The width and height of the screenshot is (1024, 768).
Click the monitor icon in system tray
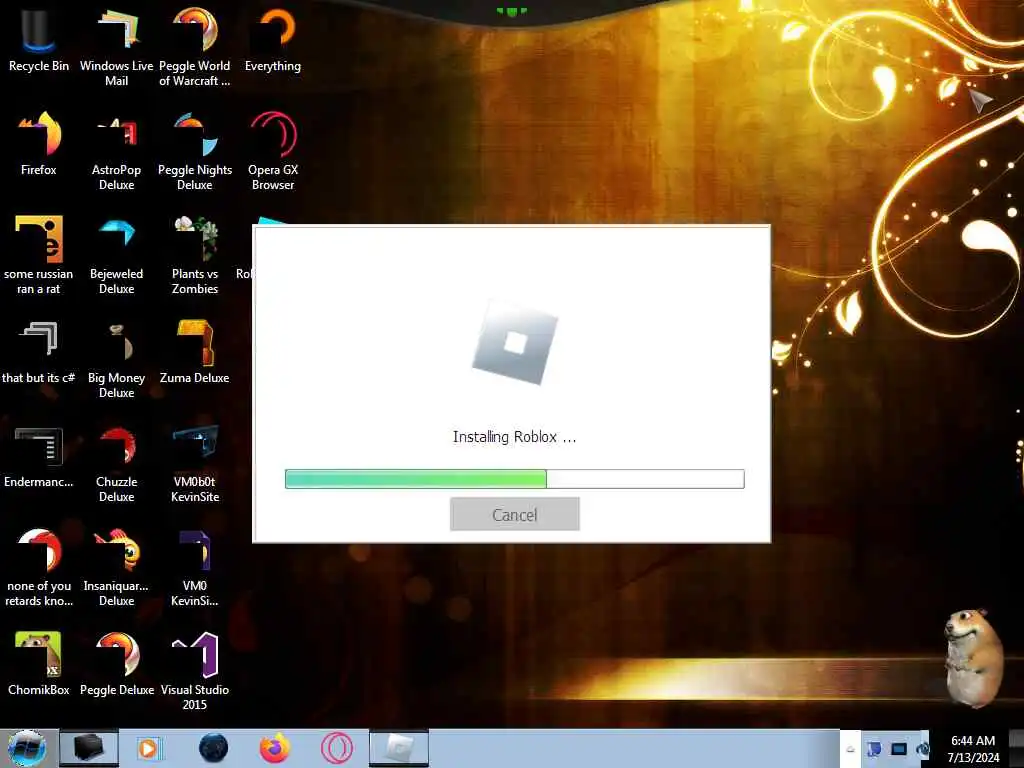[899, 749]
